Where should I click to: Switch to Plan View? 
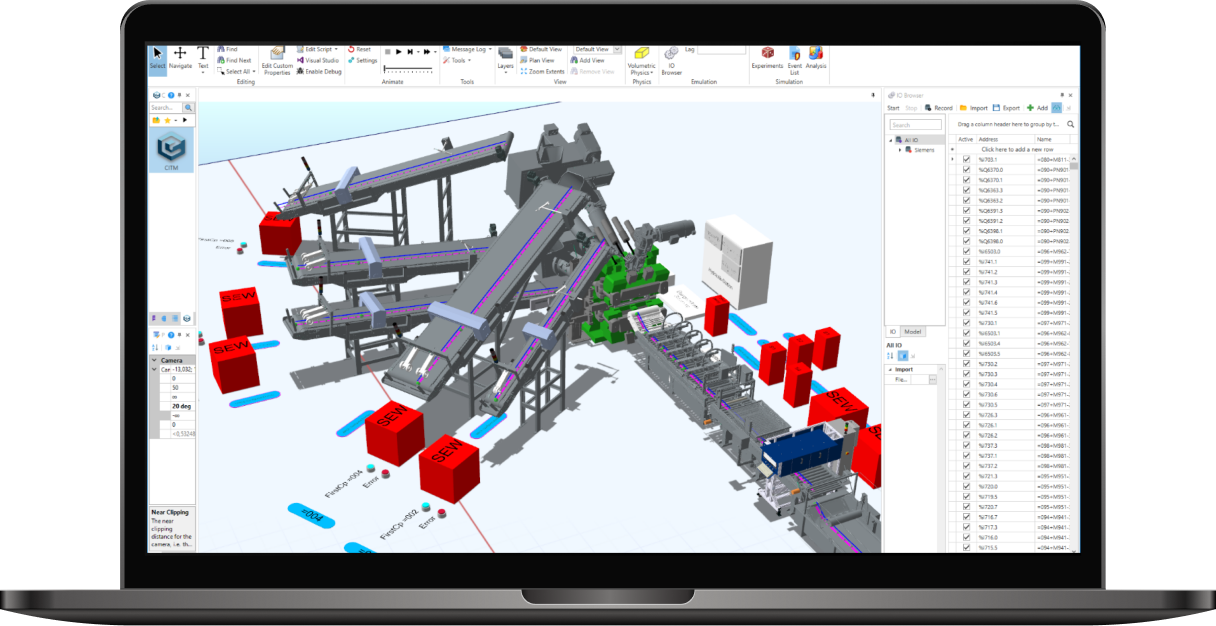point(538,60)
